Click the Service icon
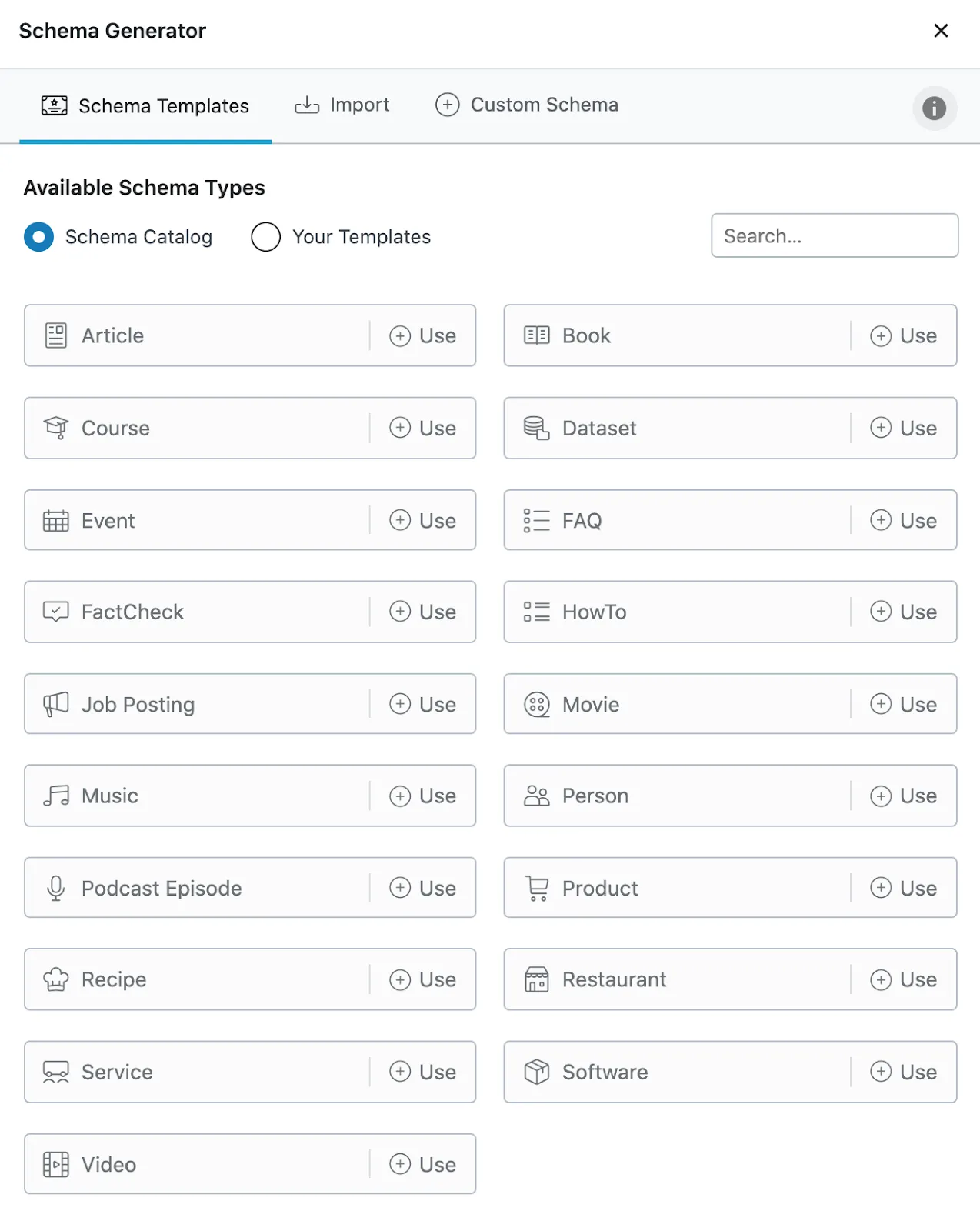 tap(56, 1072)
